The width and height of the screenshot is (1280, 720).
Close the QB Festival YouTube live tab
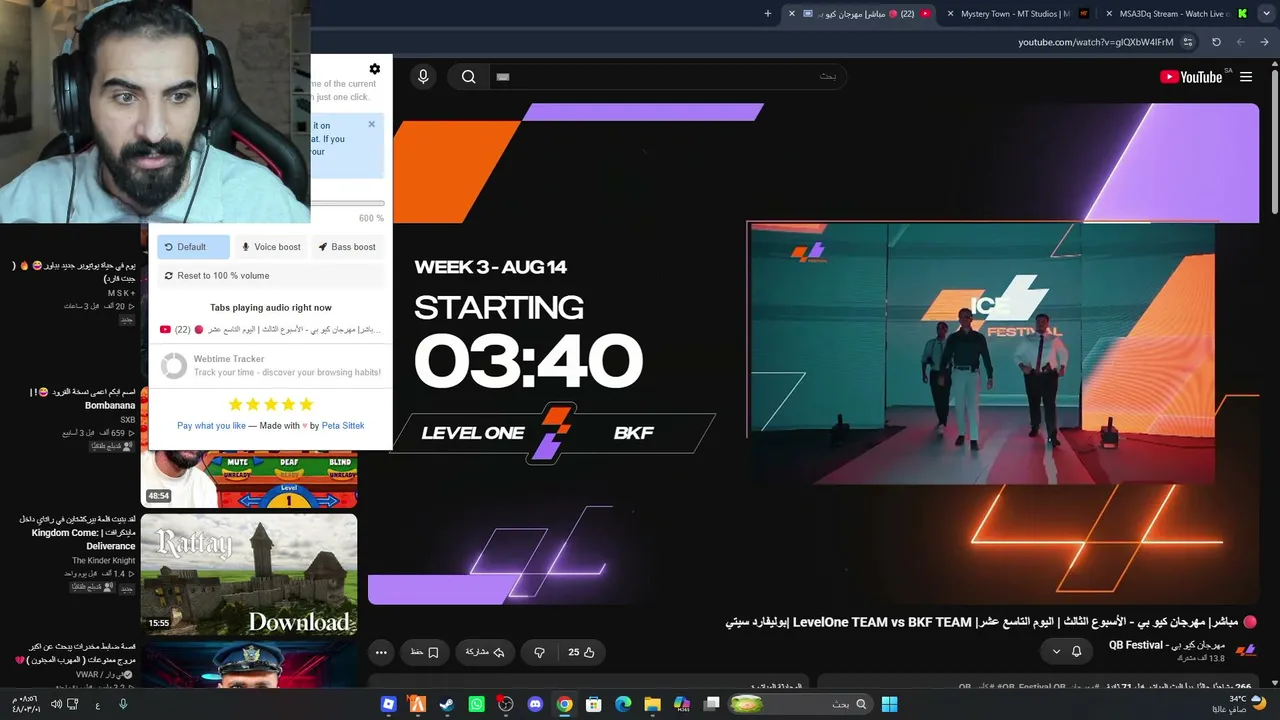(x=792, y=14)
